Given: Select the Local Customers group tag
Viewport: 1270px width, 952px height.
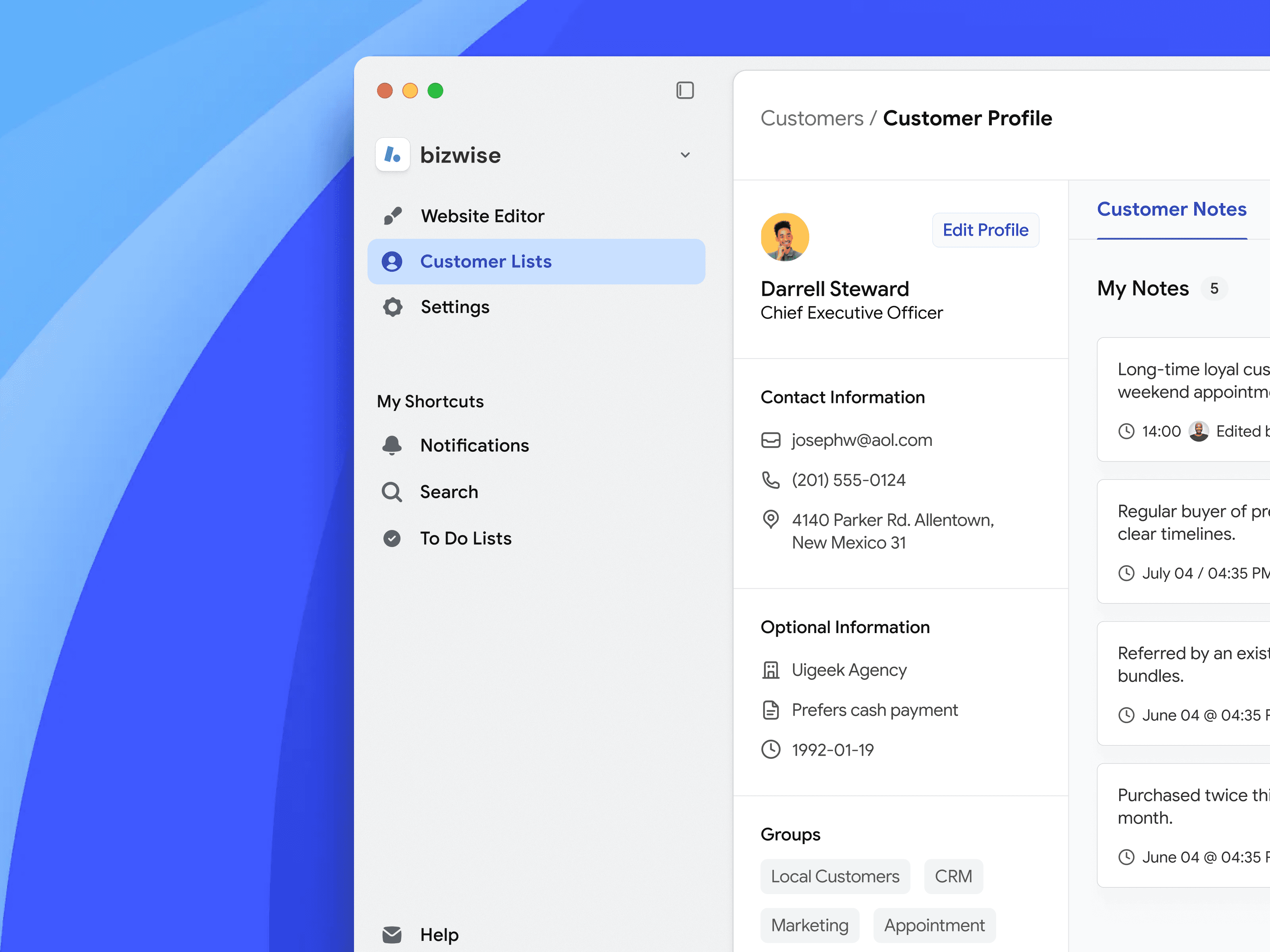Looking at the screenshot, I should click(835, 876).
